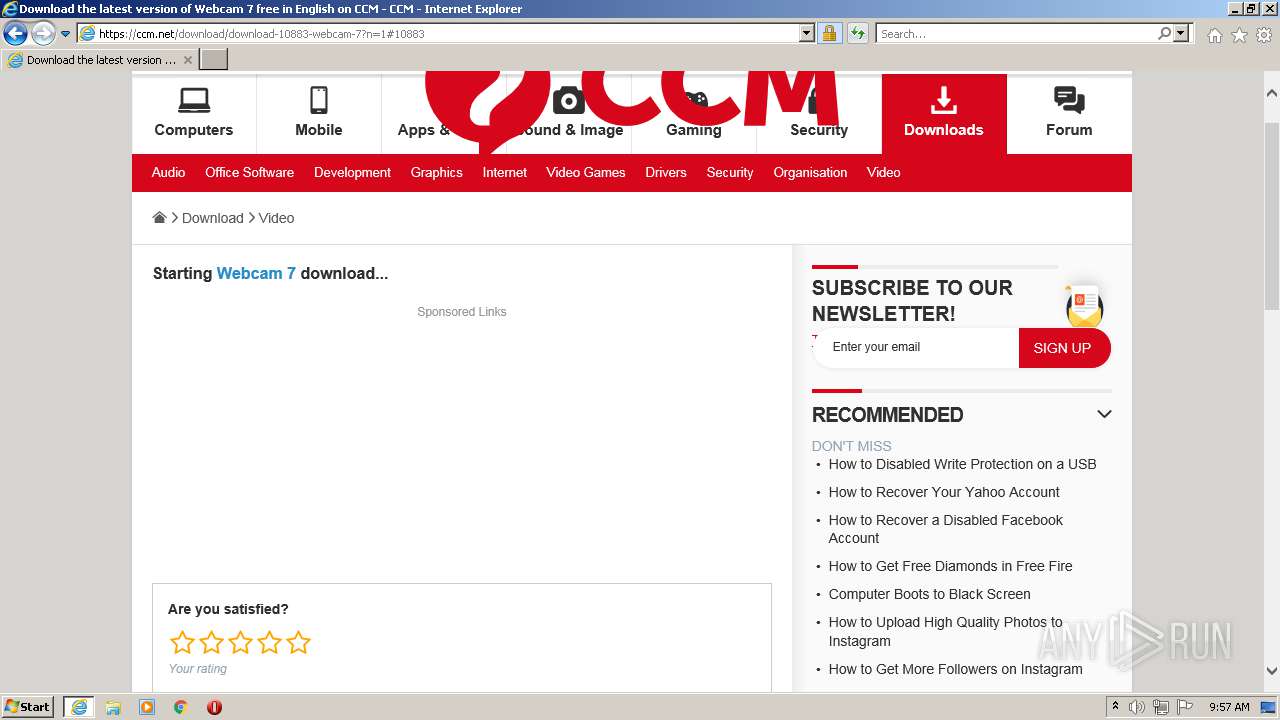Click the browser Back arrow
This screenshot has height=720, width=1280.
coord(16,34)
